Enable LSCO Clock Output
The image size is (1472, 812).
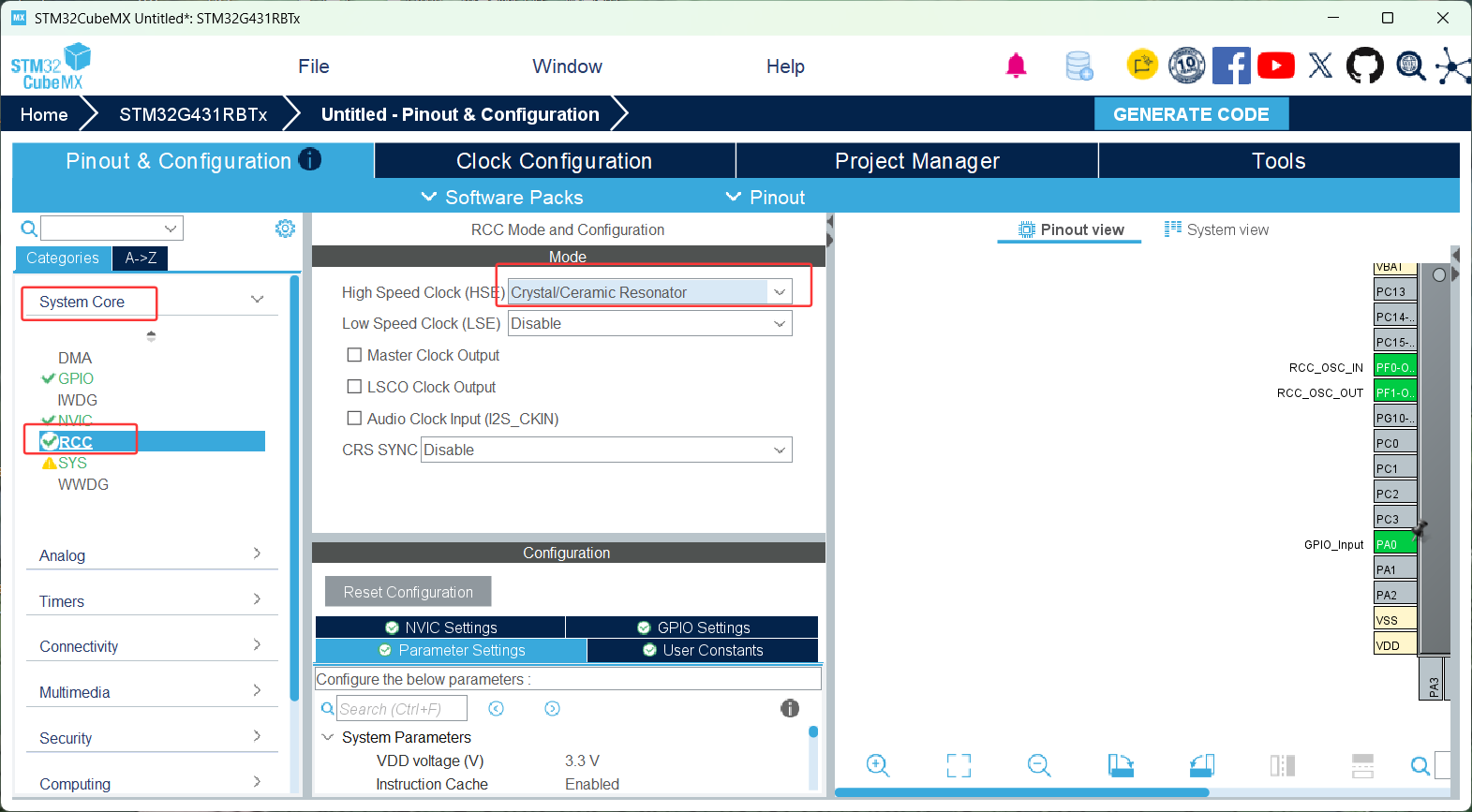point(354,387)
